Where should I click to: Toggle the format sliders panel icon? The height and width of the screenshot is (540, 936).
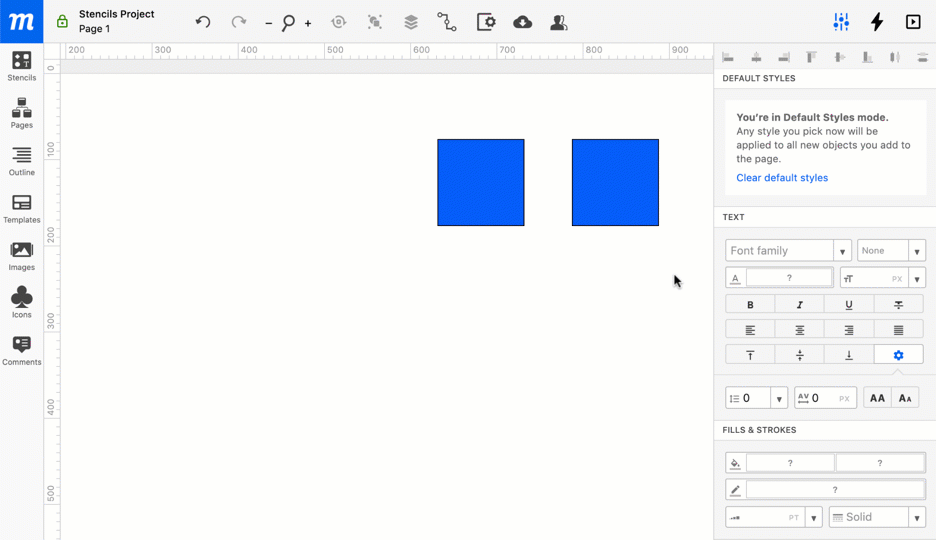(x=841, y=22)
